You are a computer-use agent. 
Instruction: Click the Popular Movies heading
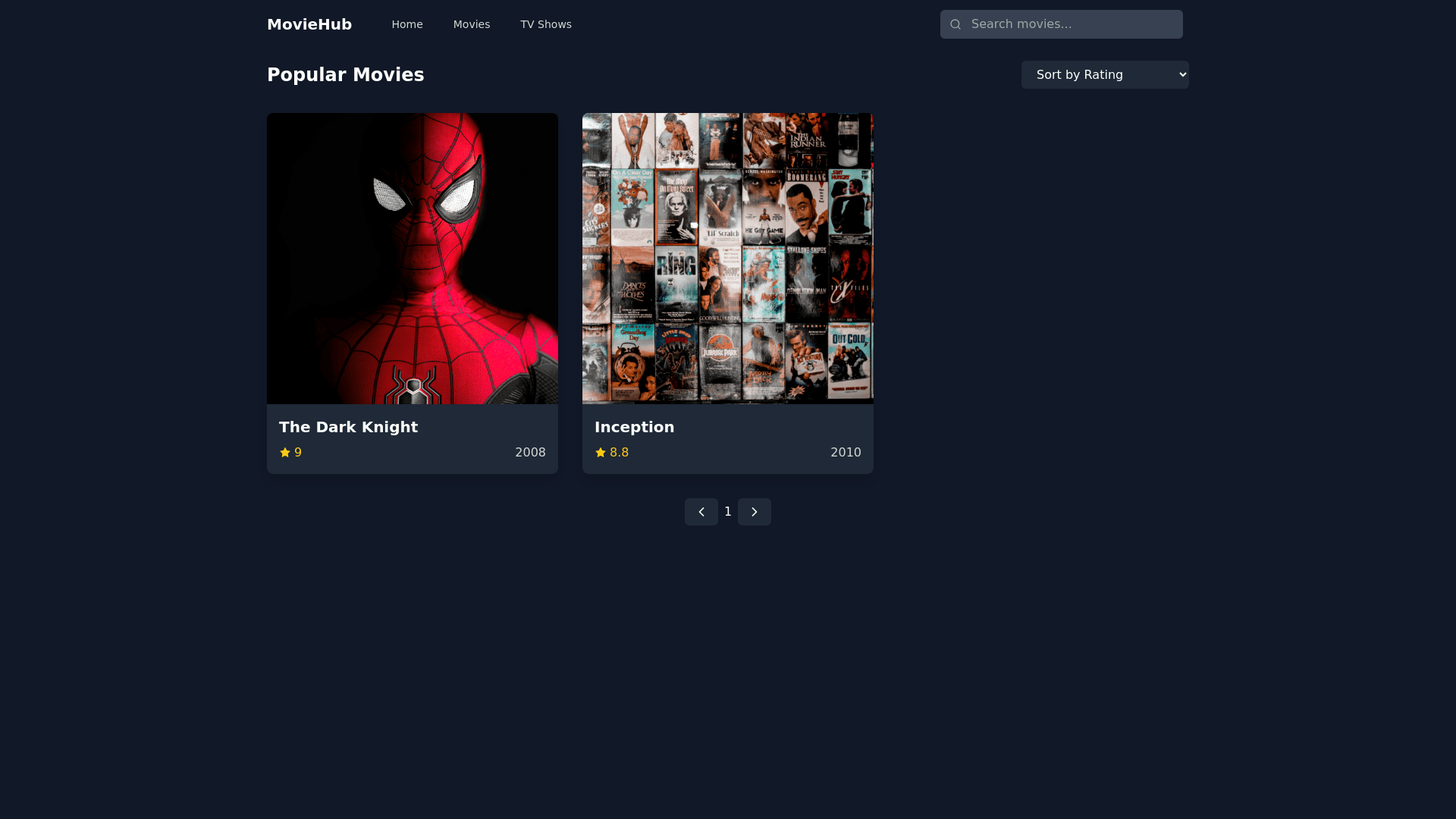click(346, 75)
